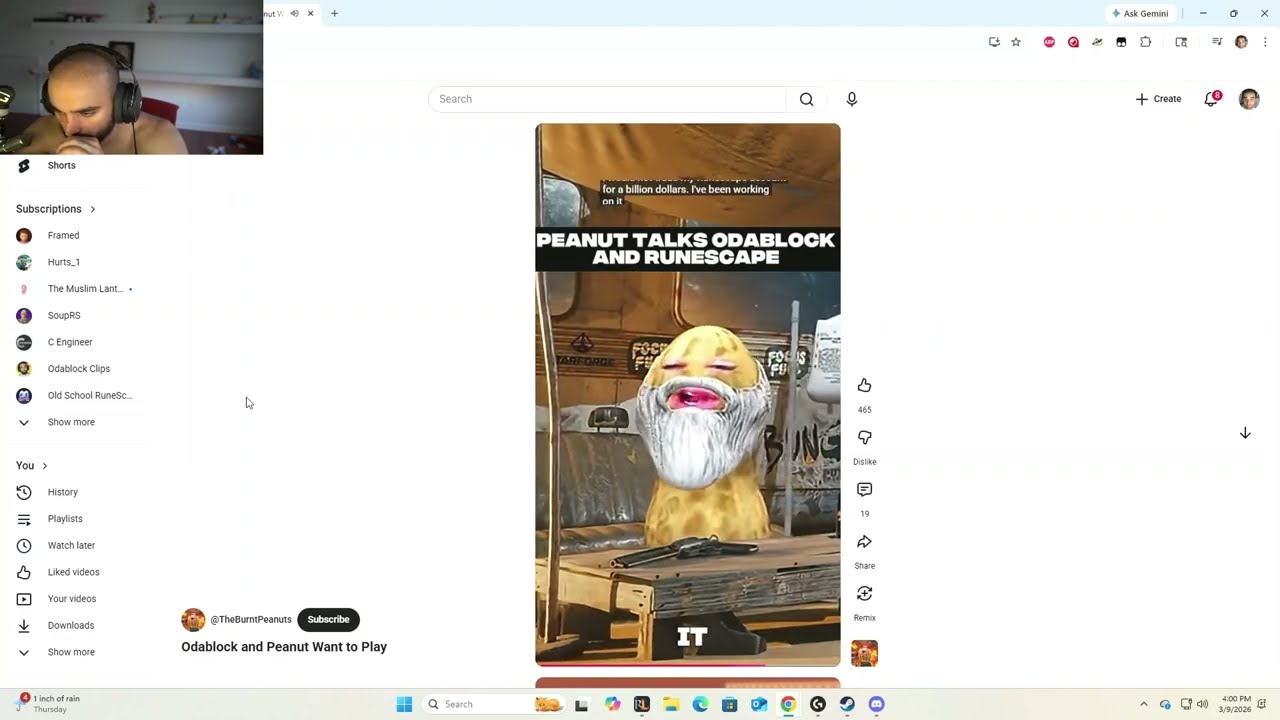Open Chrome media controls icon
The image size is (1280, 720).
[1217, 42]
